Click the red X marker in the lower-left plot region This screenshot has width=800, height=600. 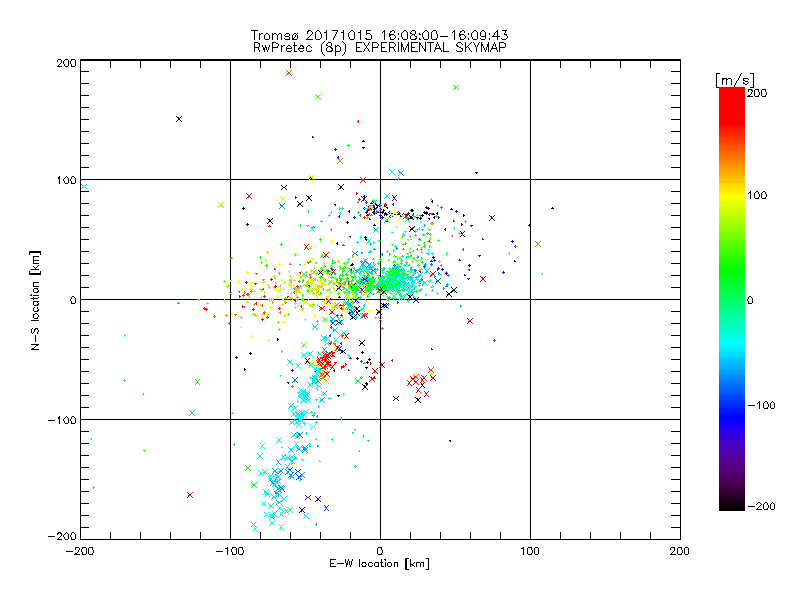(190, 495)
